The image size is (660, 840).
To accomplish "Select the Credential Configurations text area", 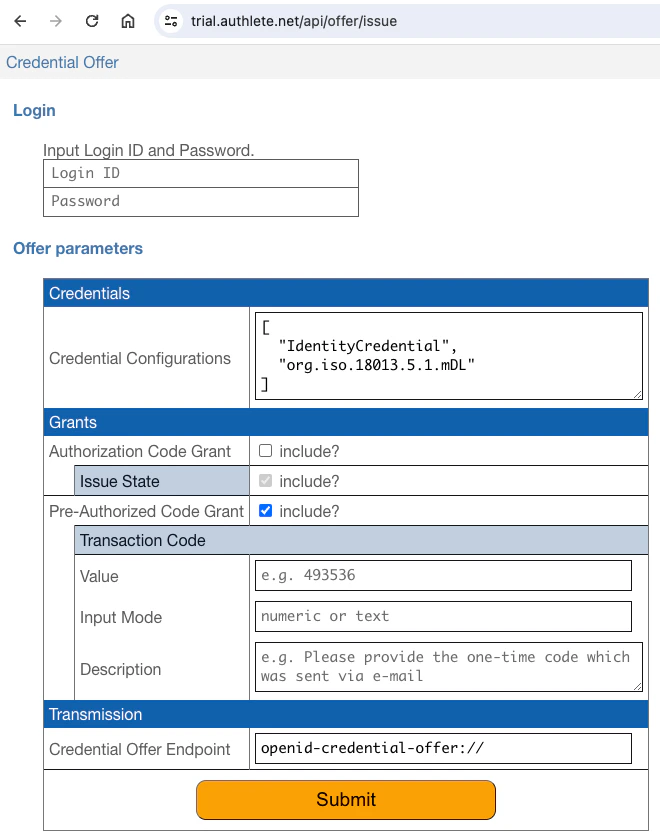I will pyautogui.click(x=448, y=355).
